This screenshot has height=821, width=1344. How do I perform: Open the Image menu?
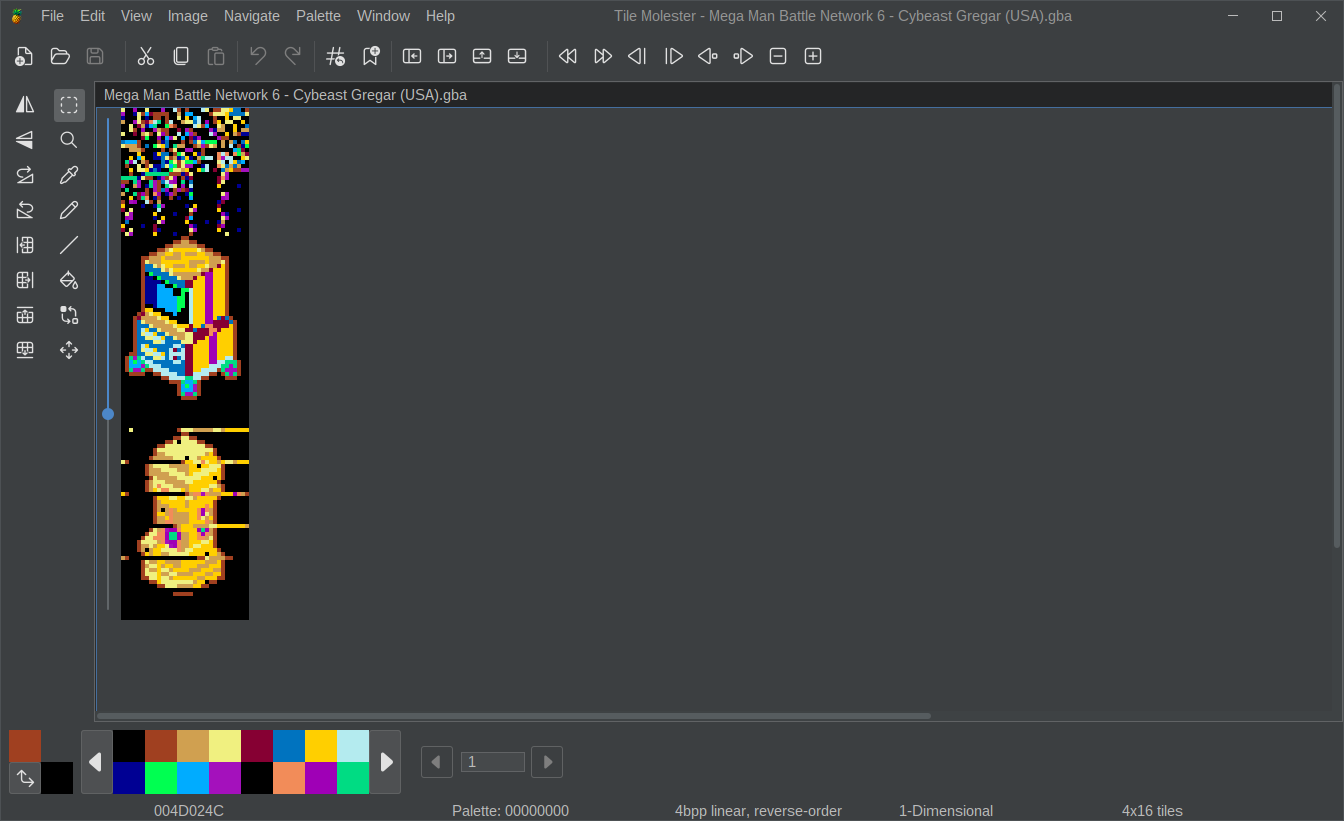pos(188,16)
